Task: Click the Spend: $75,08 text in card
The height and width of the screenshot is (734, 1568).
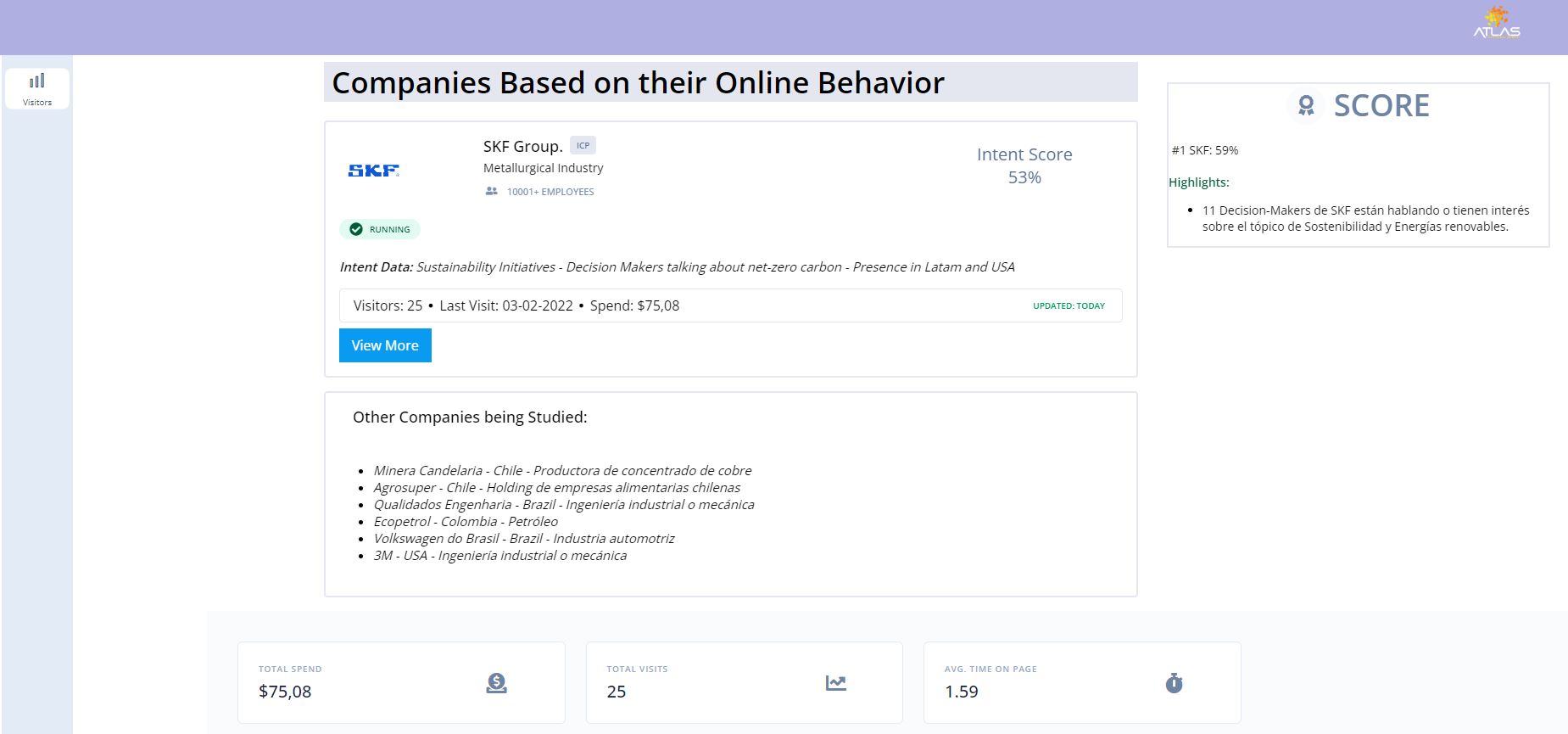Action: click(634, 305)
